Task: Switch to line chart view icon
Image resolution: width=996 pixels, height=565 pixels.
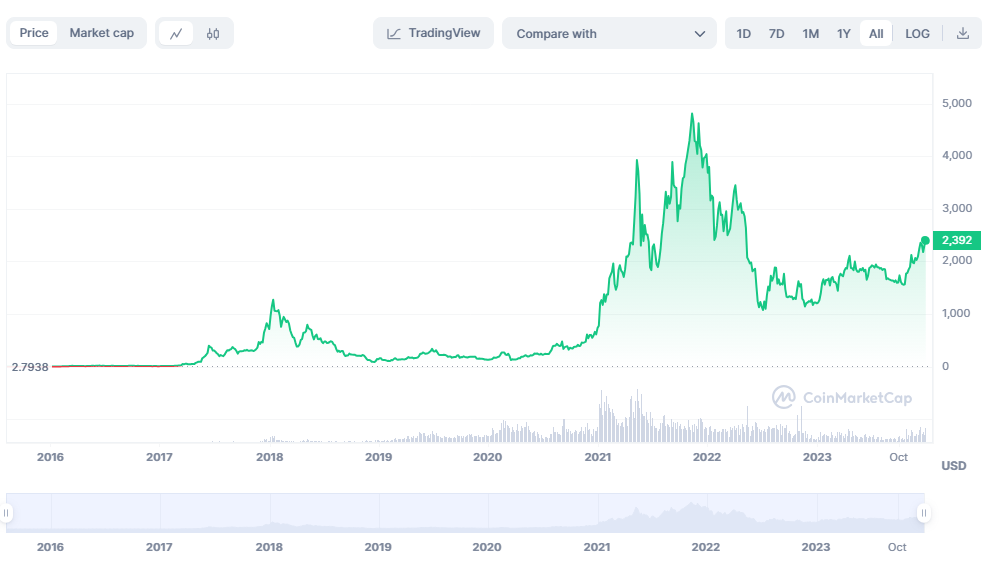Action: (176, 34)
